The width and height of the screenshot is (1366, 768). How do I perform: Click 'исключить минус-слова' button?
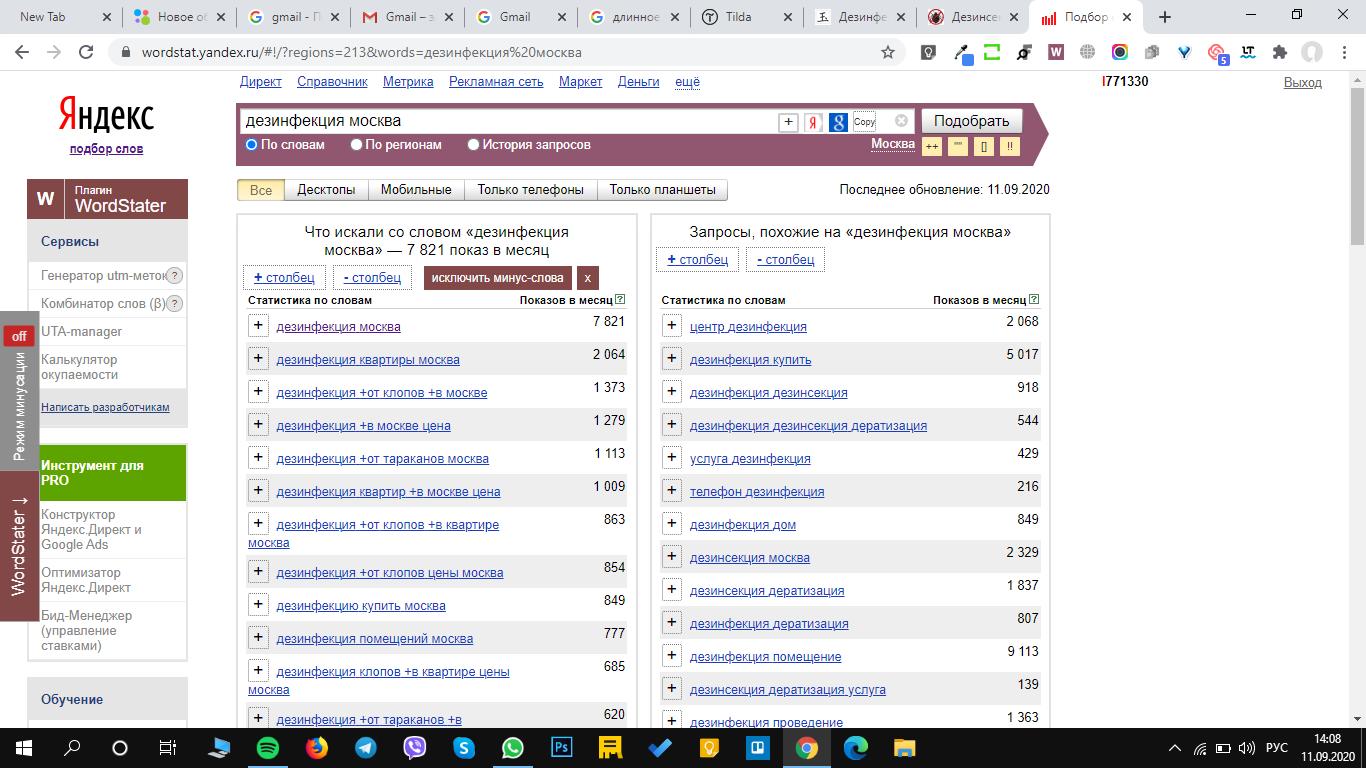[x=498, y=278]
